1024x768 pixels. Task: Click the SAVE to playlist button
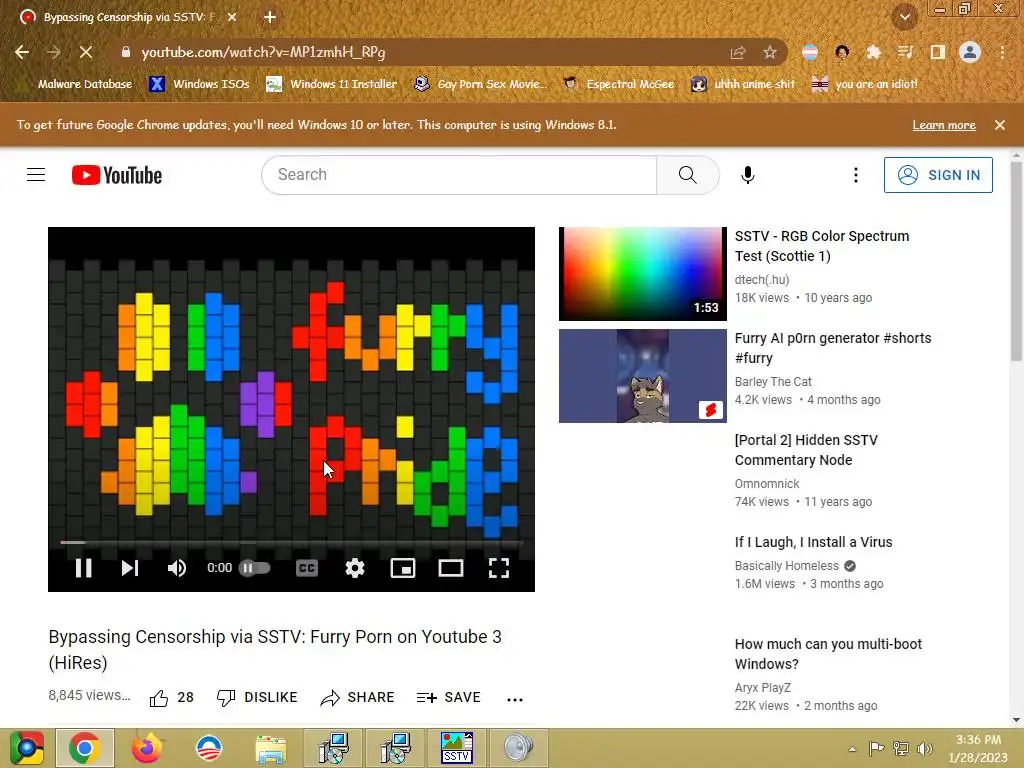pyautogui.click(x=449, y=698)
